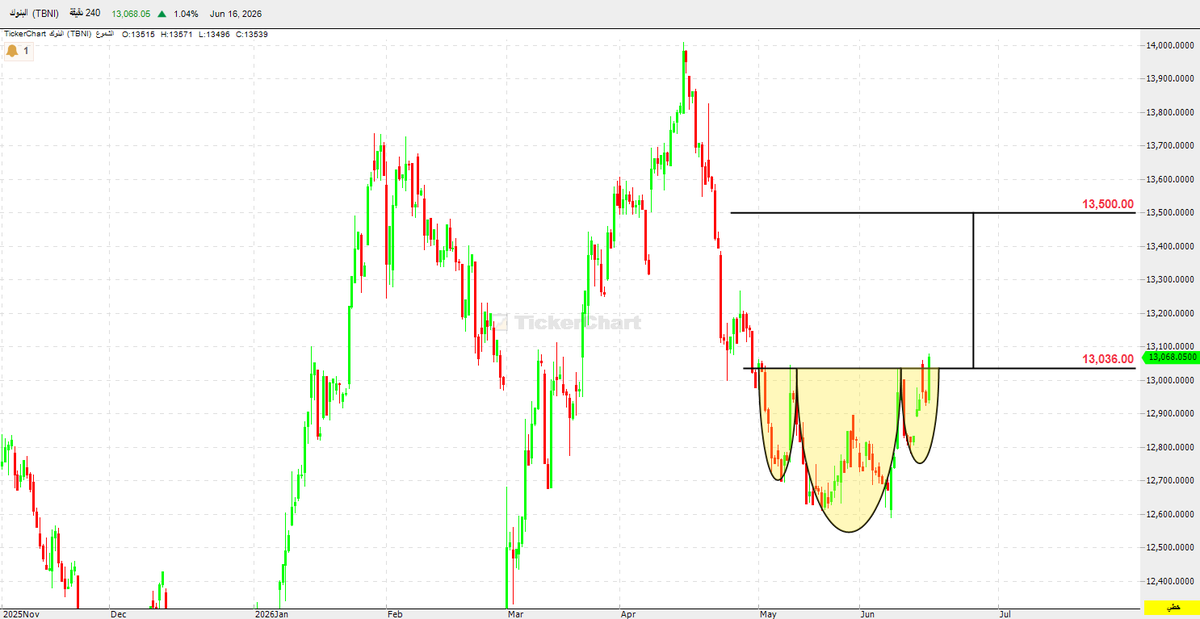1200x619 pixels.
Task: Select the large yellow middle cup shape
Action: [849, 450]
